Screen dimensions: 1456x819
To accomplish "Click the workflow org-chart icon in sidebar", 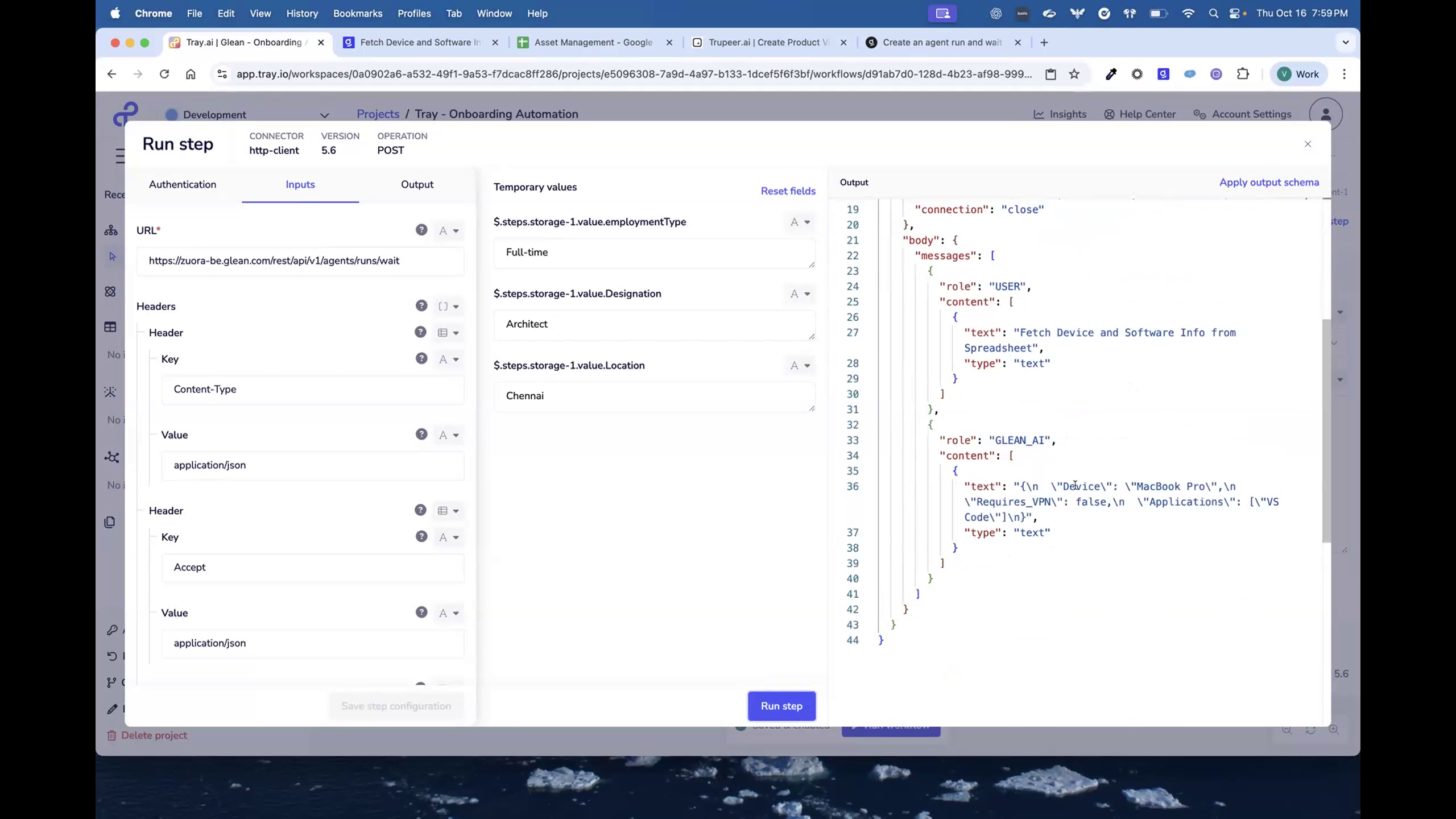I will pyautogui.click(x=111, y=230).
